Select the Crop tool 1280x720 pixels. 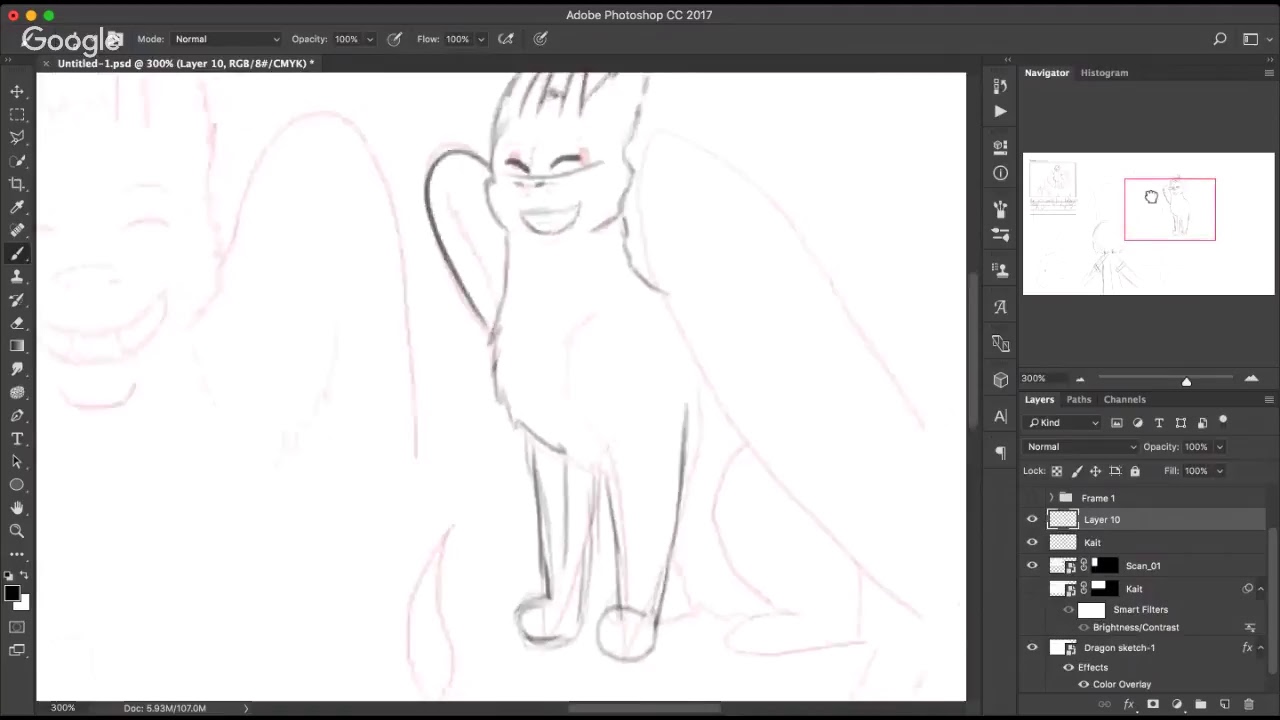[x=17, y=184]
